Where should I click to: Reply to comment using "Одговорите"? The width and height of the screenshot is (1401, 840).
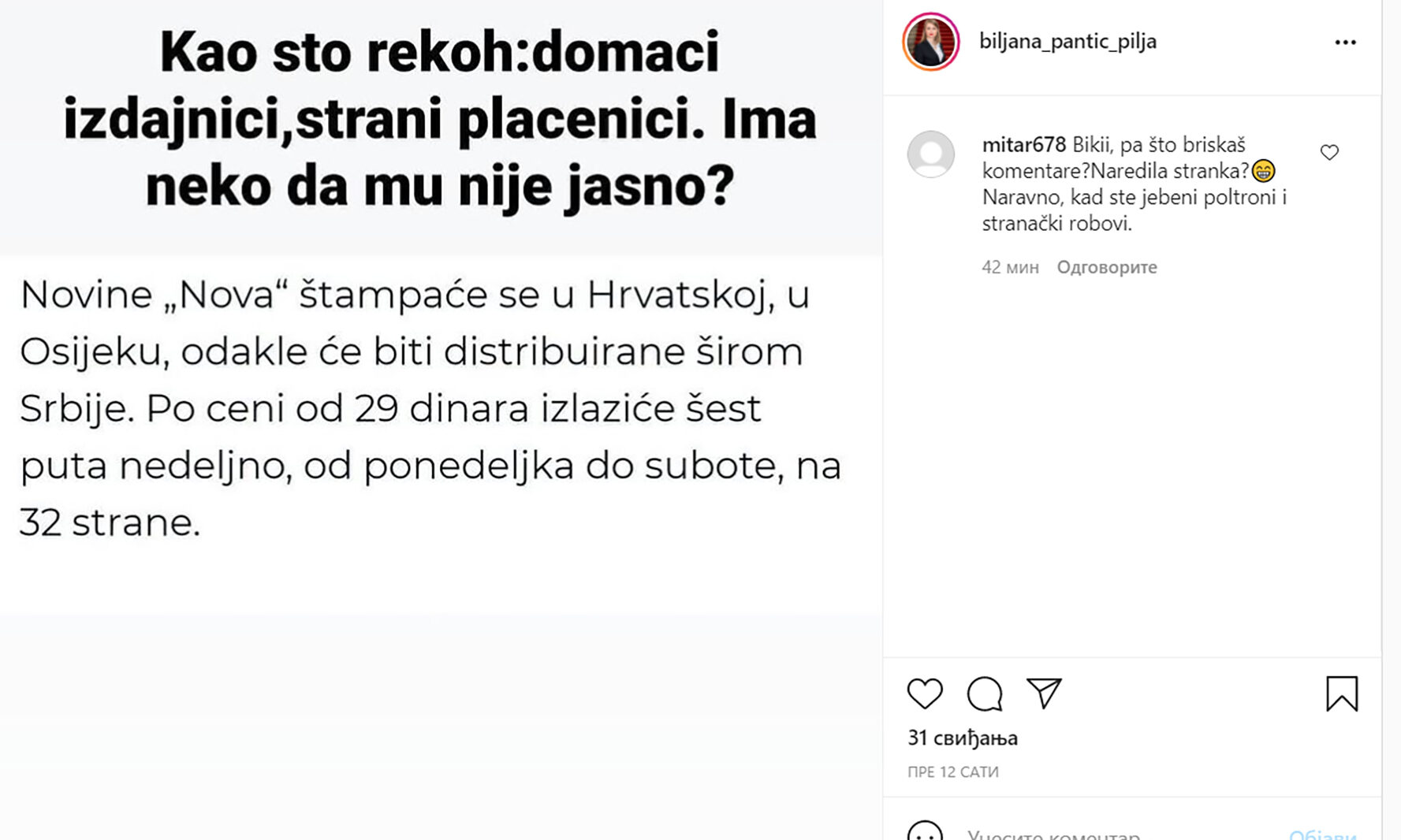coord(1106,267)
